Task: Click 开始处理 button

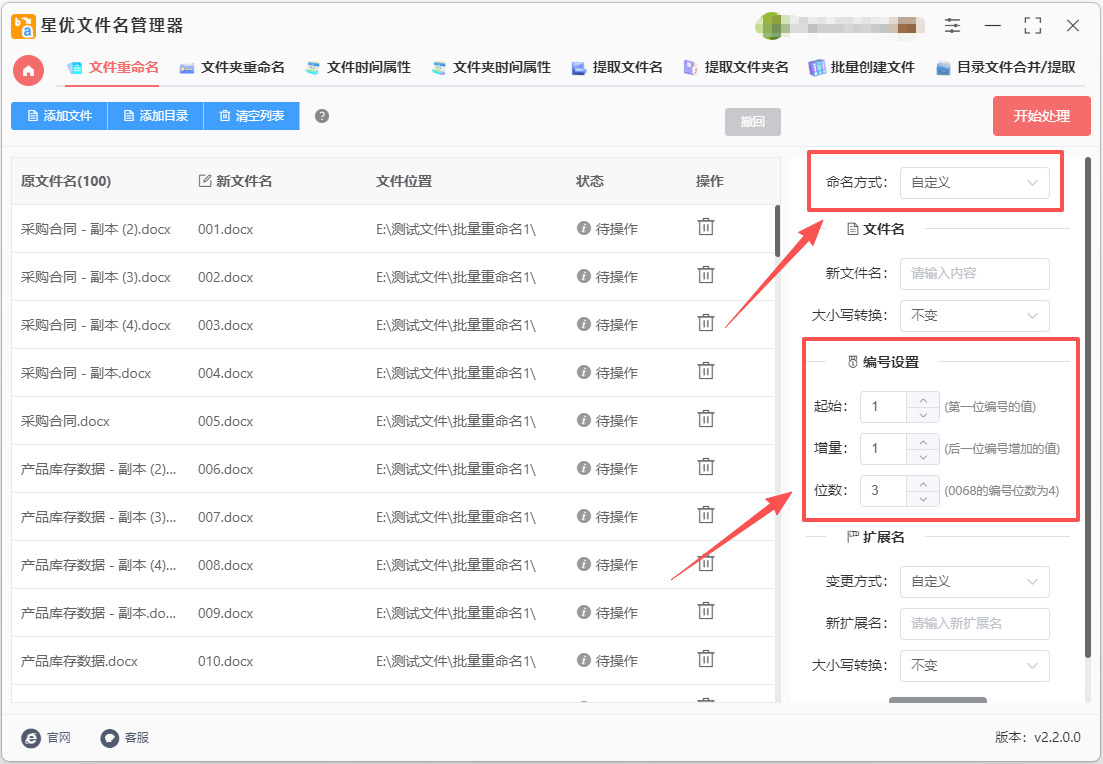Action: tap(1042, 116)
